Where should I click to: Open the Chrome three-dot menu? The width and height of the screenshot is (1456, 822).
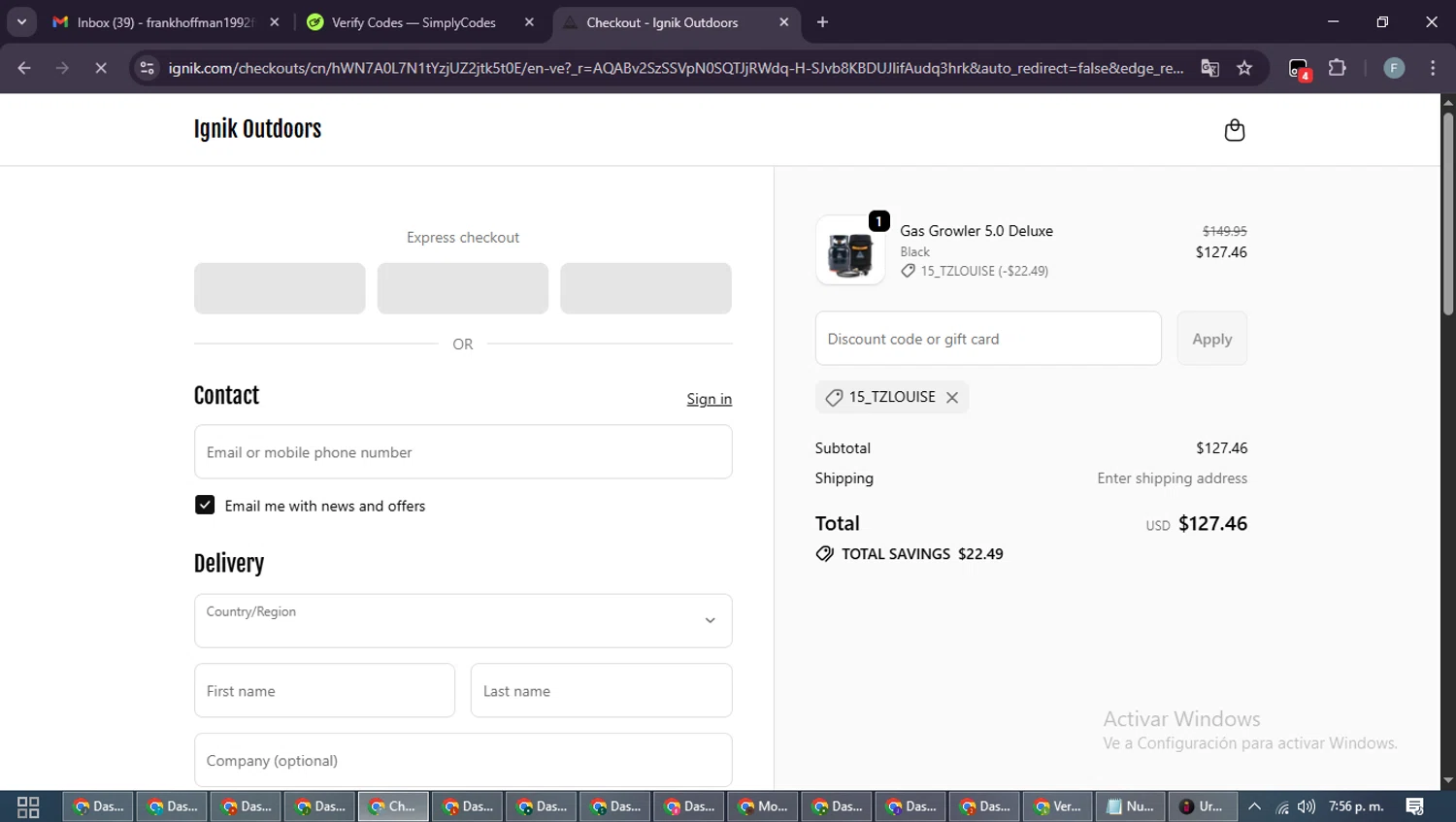1433,68
